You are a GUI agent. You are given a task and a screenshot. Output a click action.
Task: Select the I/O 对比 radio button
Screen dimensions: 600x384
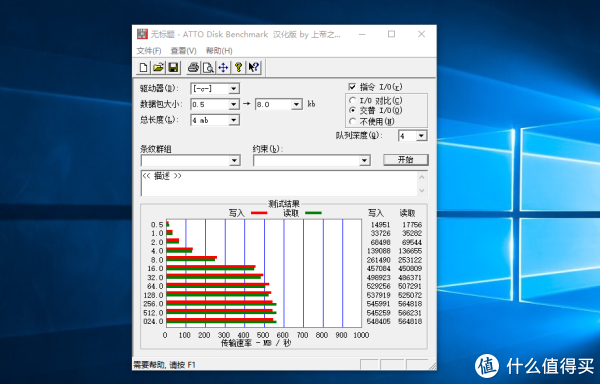352,100
